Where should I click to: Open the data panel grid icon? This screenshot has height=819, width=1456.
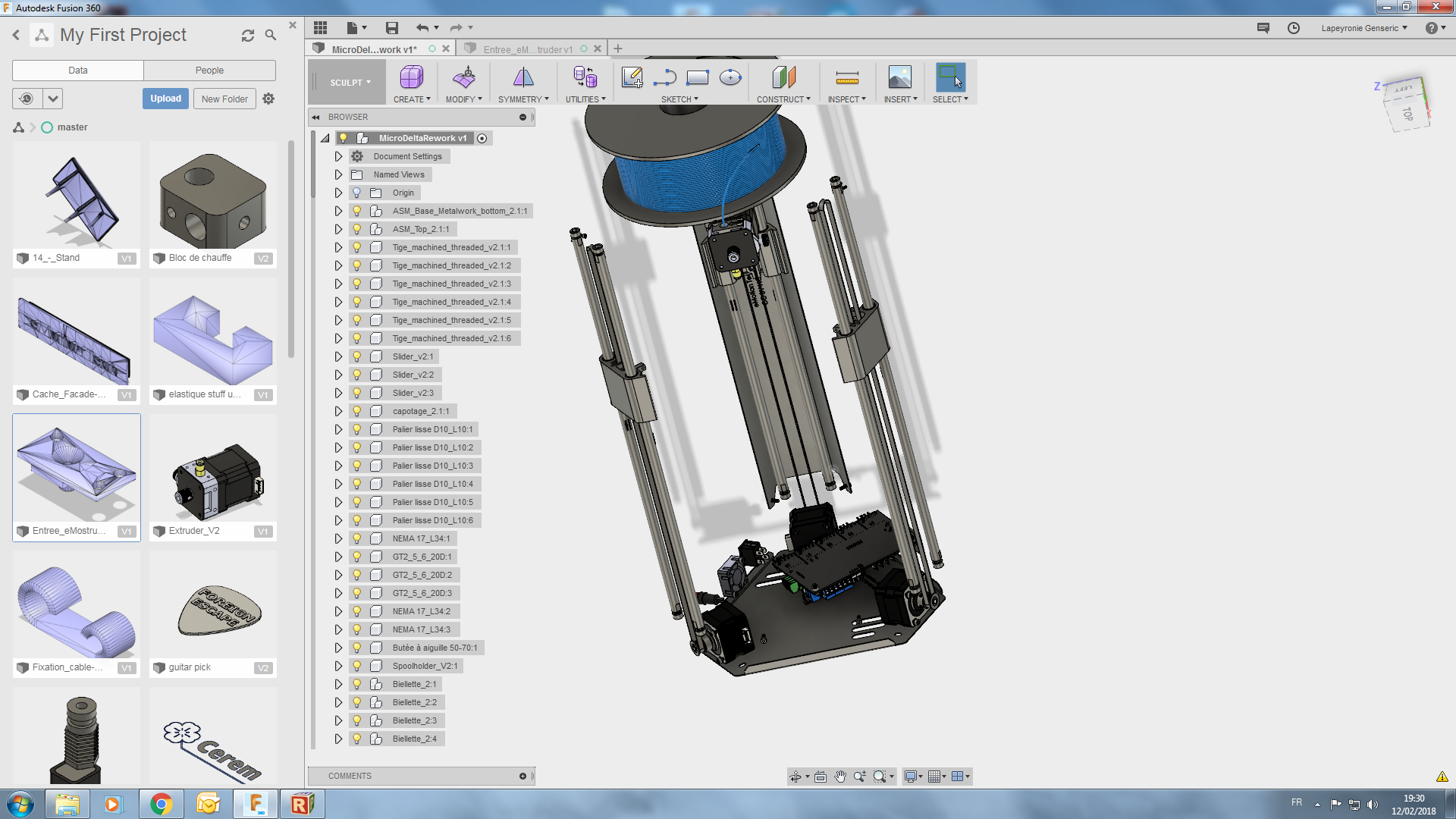320,28
